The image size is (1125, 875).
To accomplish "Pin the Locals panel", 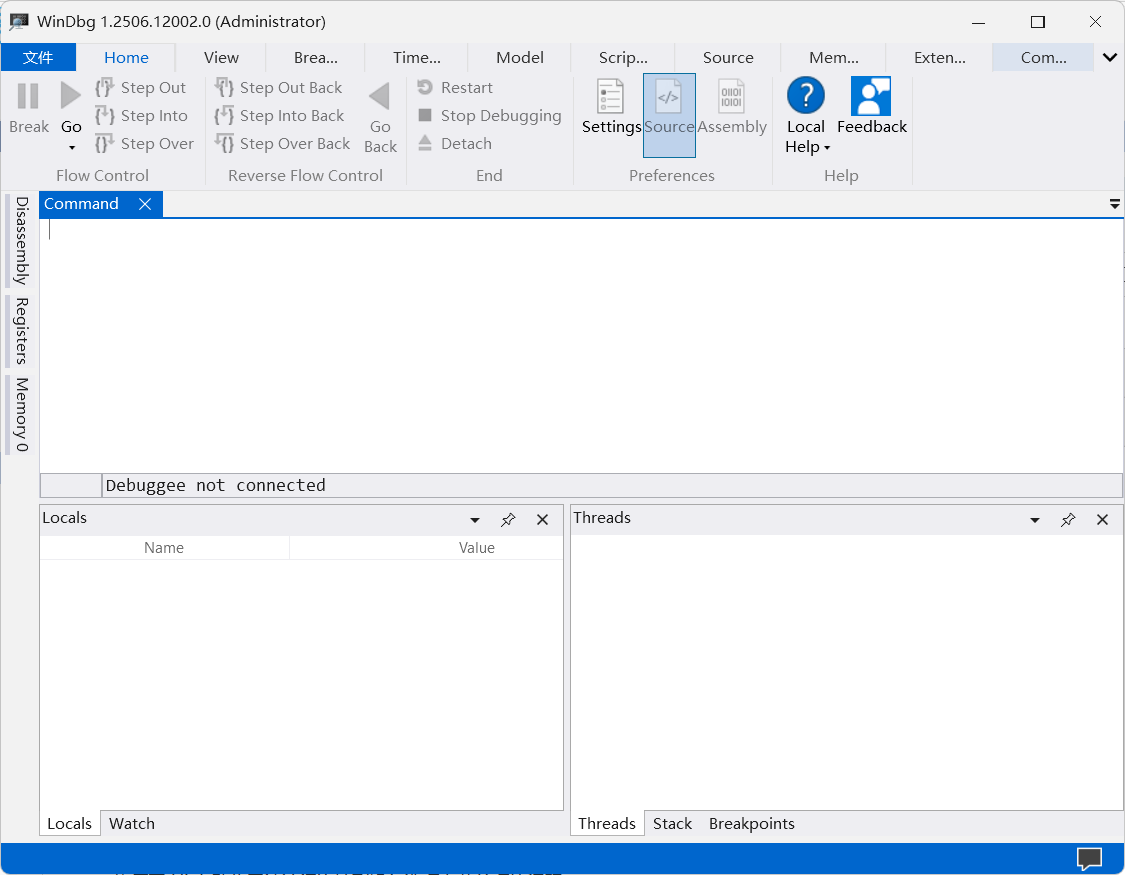I will pos(508,520).
